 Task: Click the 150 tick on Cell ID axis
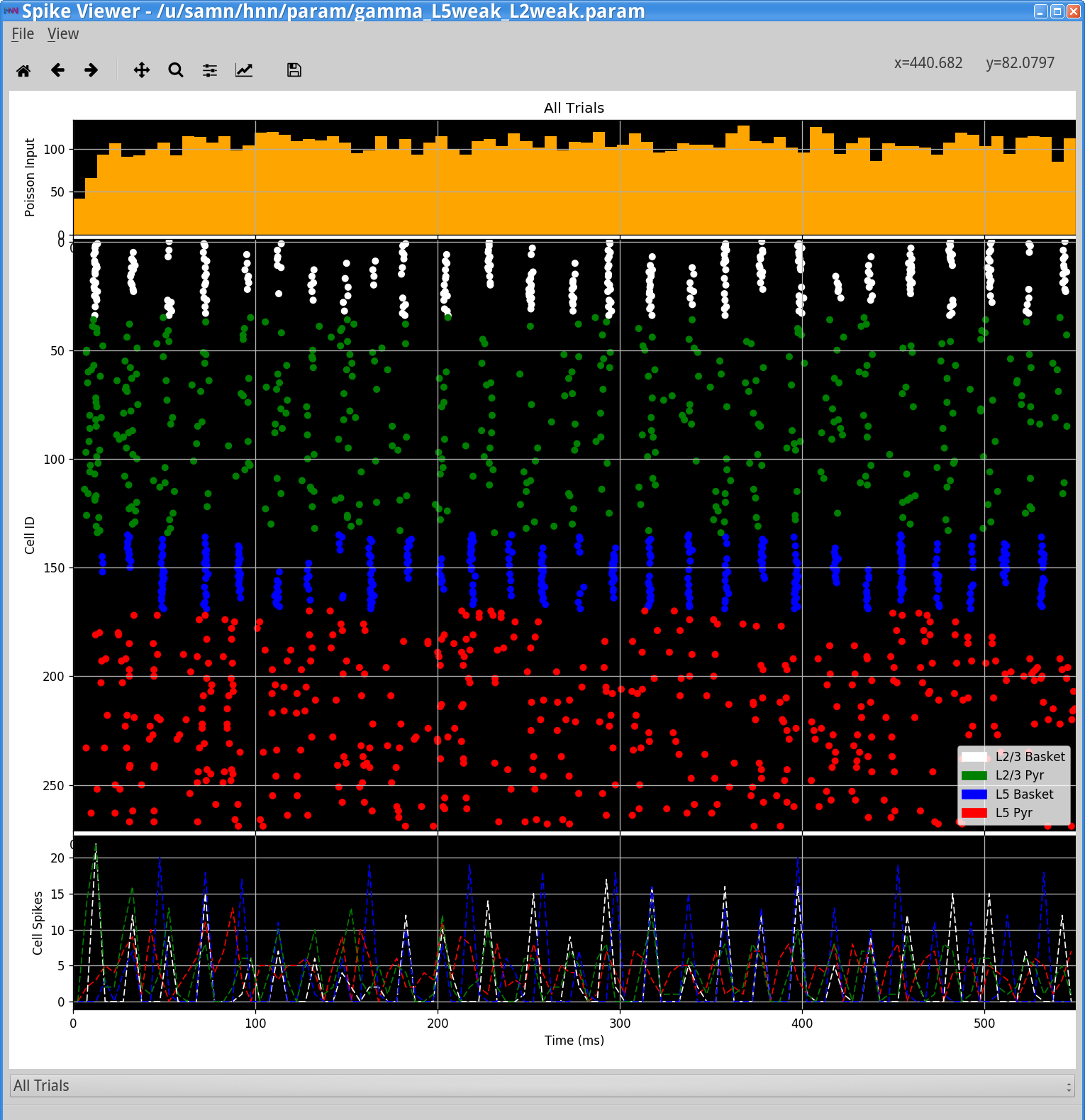coord(54,568)
